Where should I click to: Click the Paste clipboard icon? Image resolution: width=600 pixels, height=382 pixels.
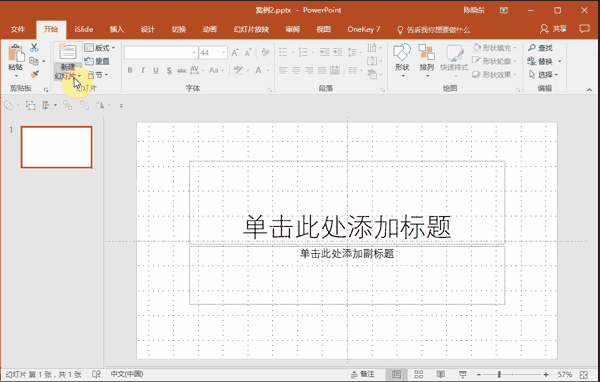[x=16, y=53]
